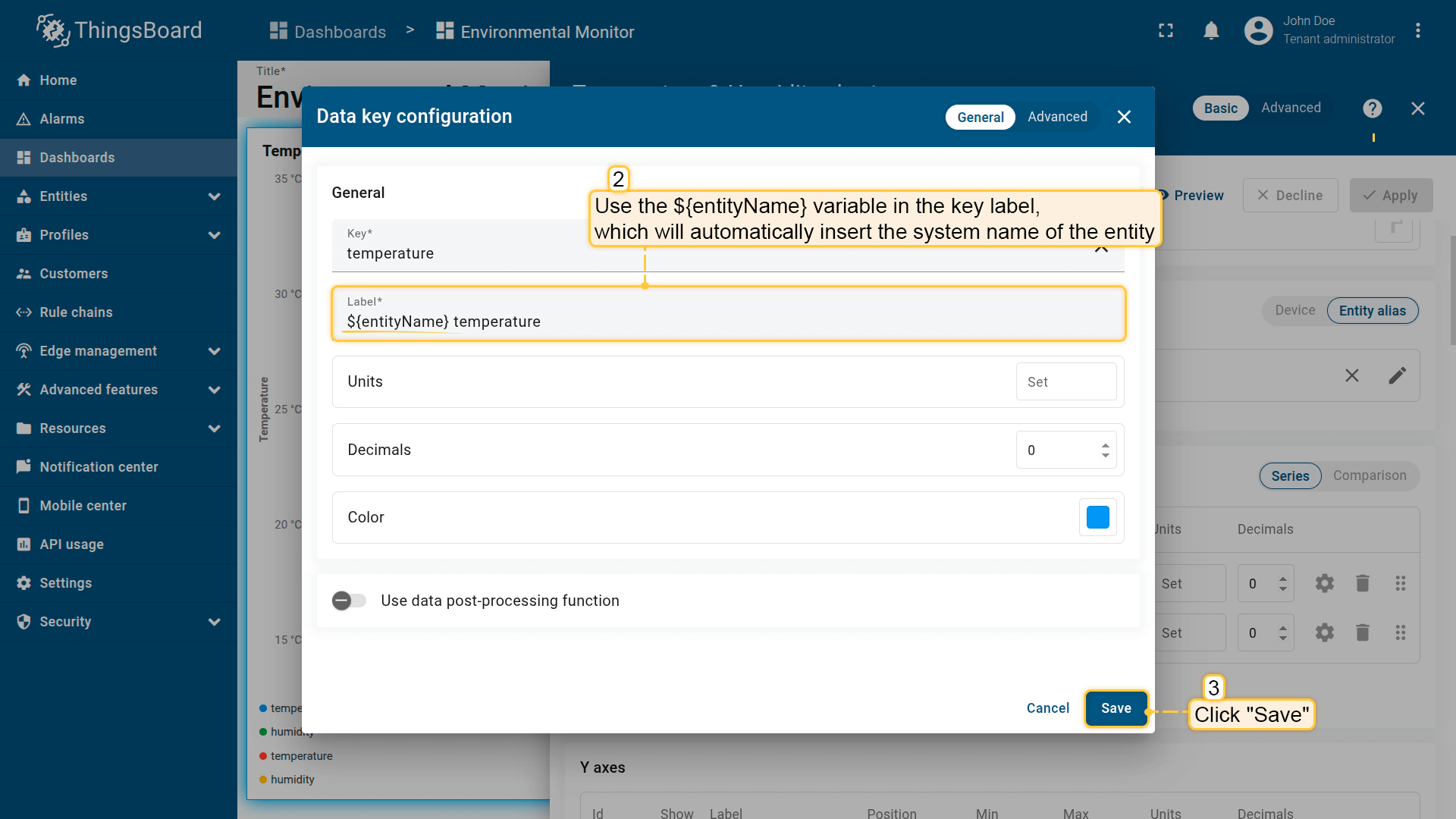Open the help question mark icon
1456x819 pixels.
pyautogui.click(x=1372, y=108)
